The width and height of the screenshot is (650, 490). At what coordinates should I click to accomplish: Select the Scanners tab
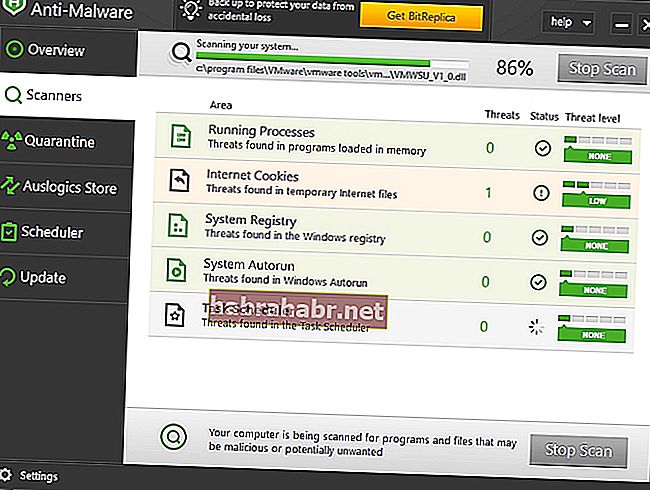[x=66, y=96]
